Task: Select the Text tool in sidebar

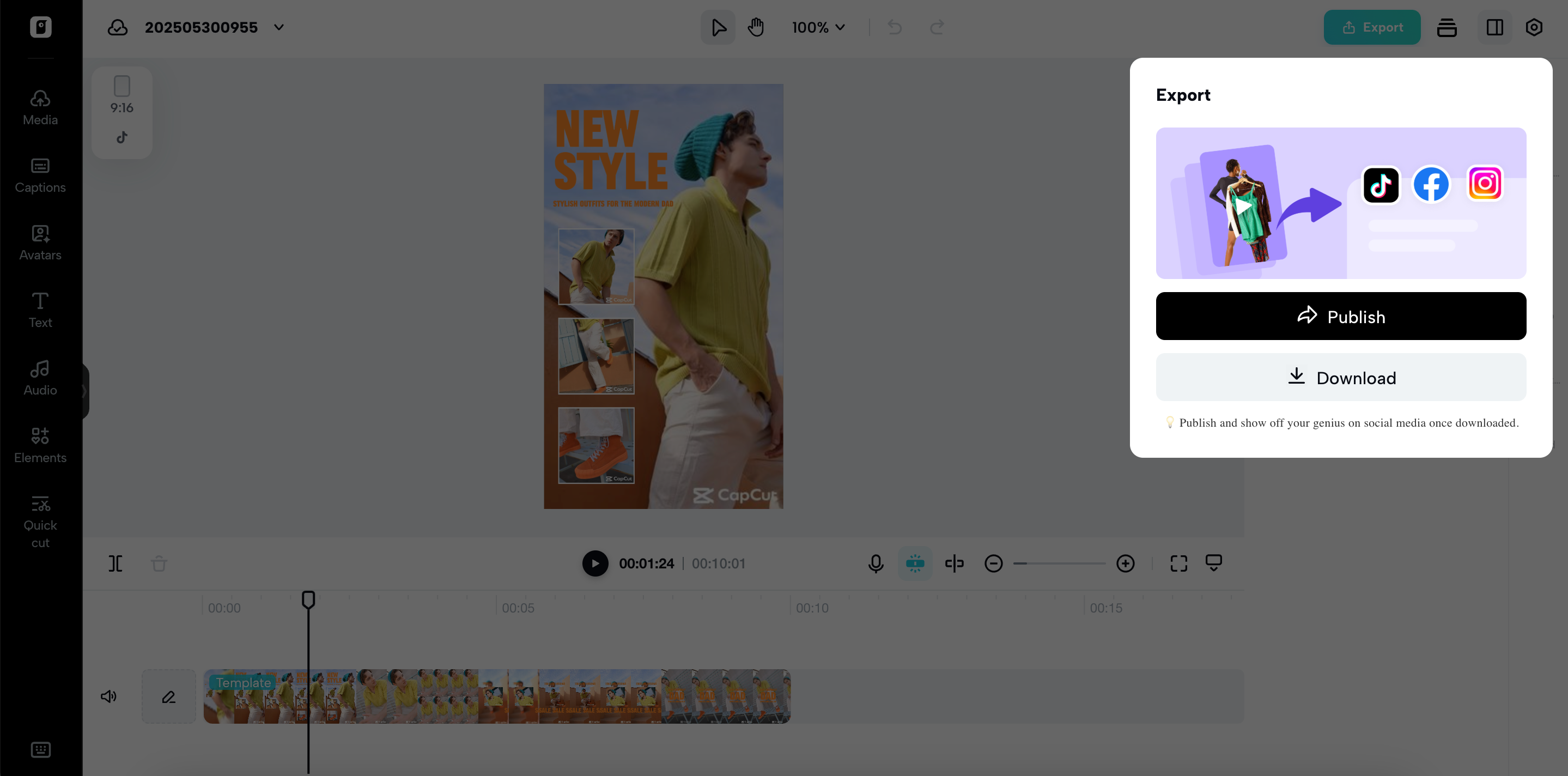Action: pyautogui.click(x=40, y=311)
